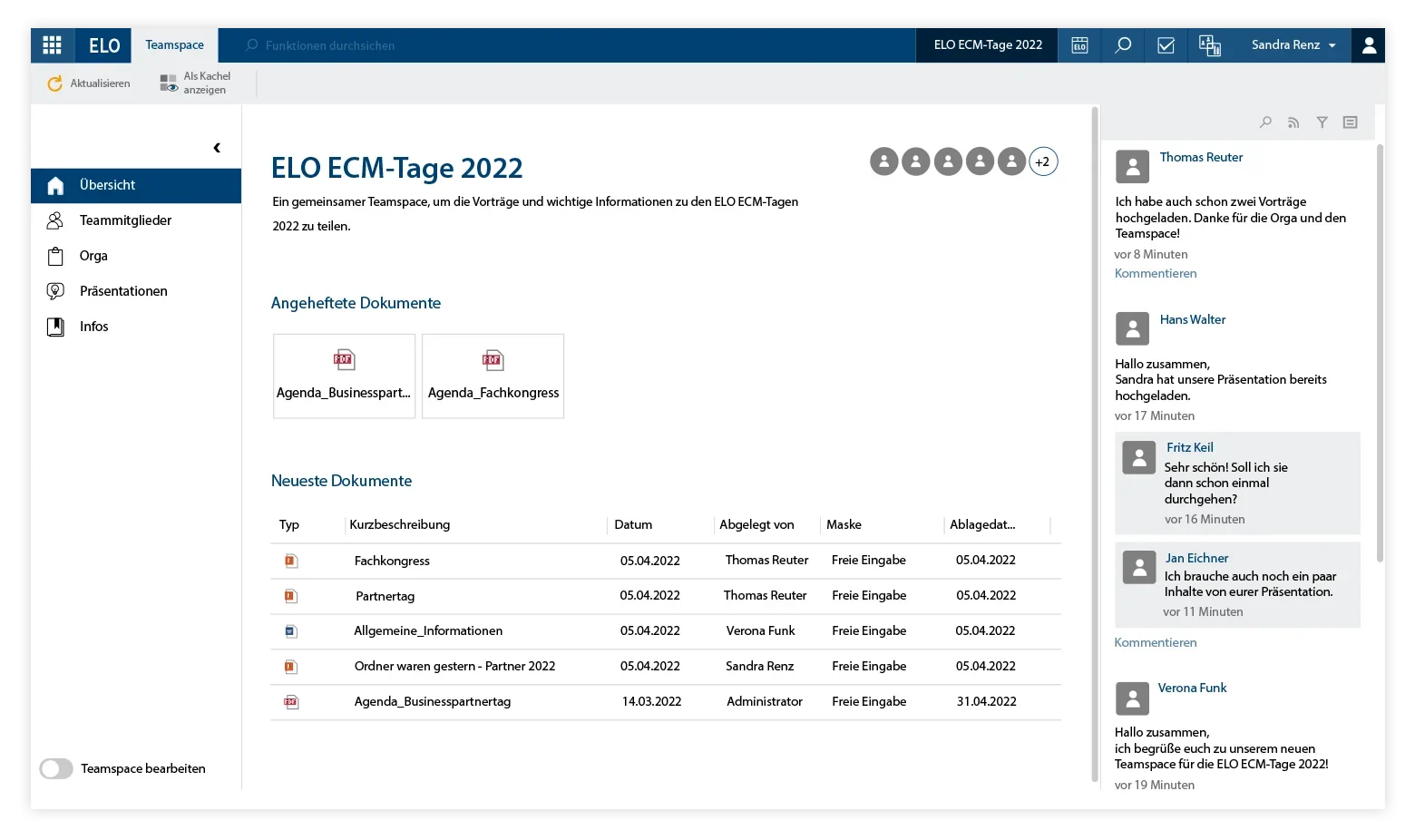
Task: Open the Orga section
Action: [136, 256]
